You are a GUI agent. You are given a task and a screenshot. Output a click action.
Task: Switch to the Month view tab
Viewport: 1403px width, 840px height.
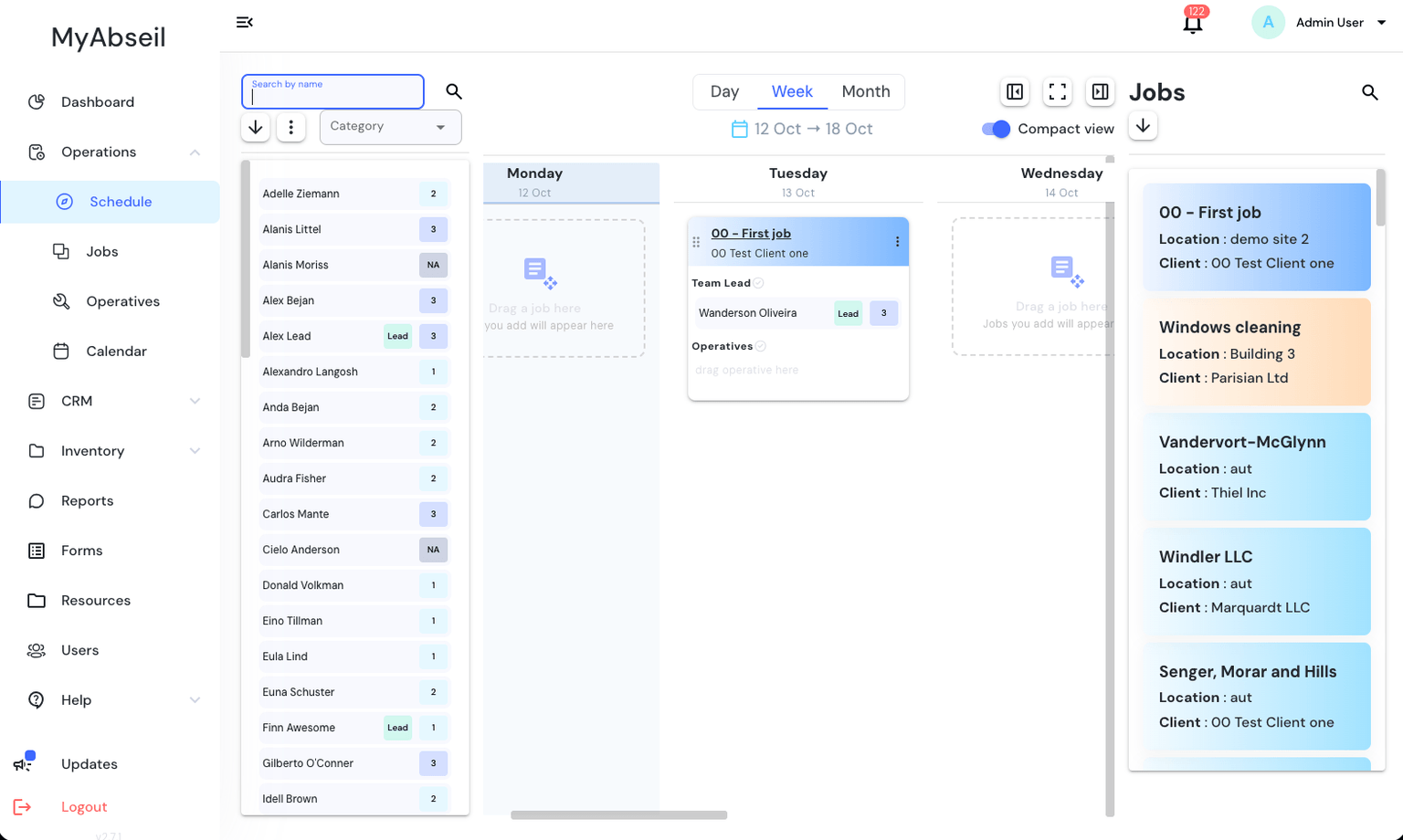click(866, 91)
